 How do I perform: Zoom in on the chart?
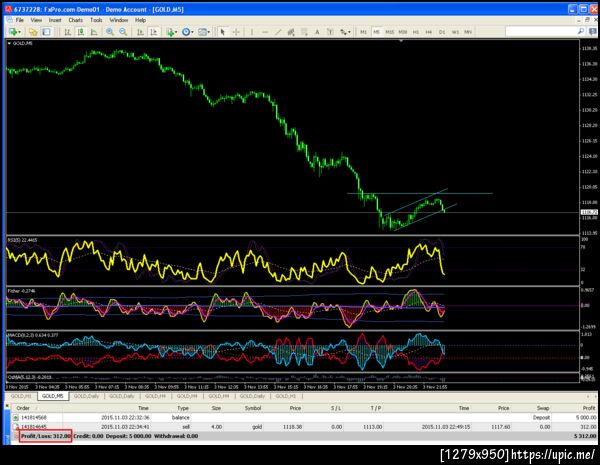(110, 32)
